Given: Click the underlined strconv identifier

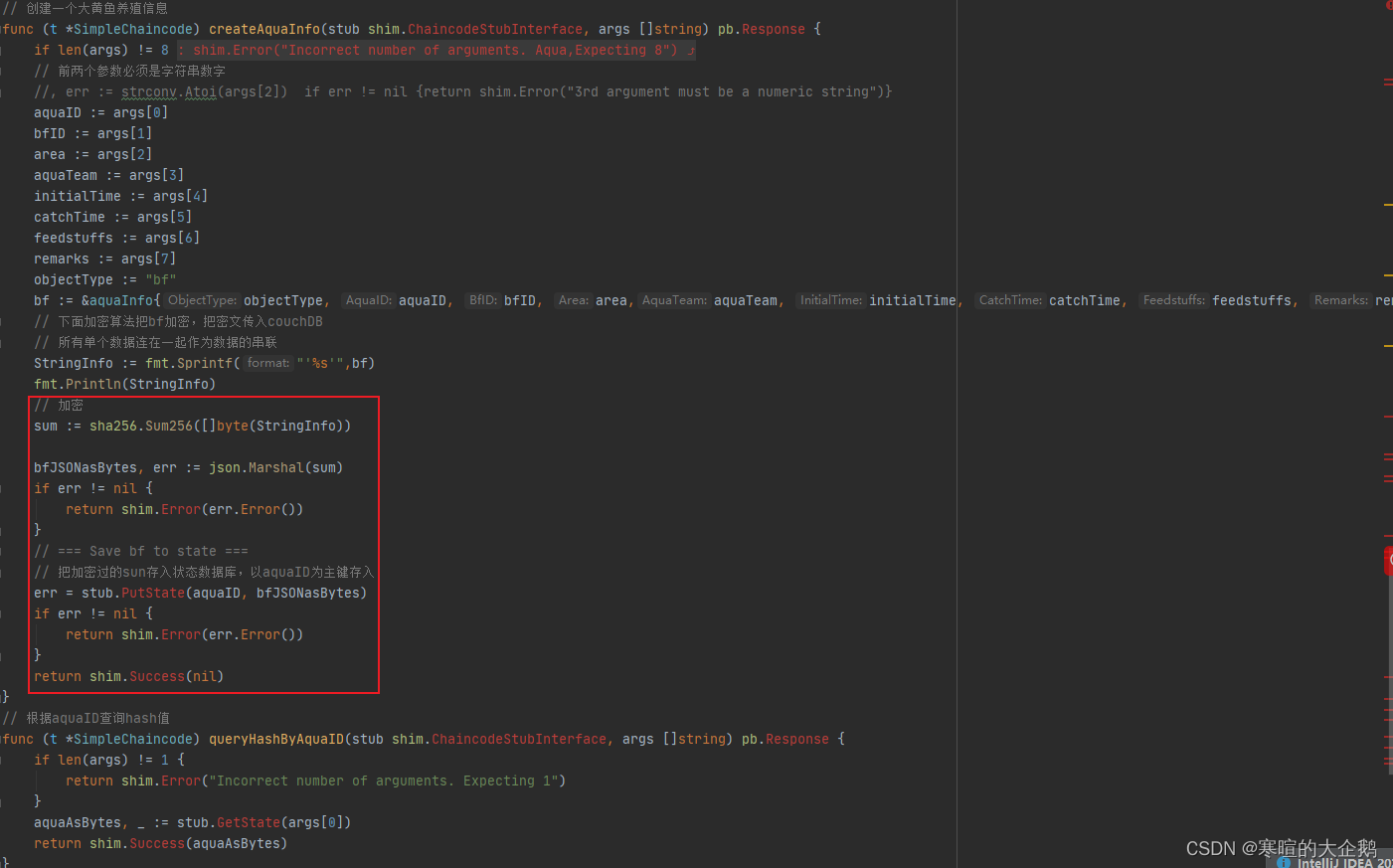Looking at the screenshot, I should (149, 91).
